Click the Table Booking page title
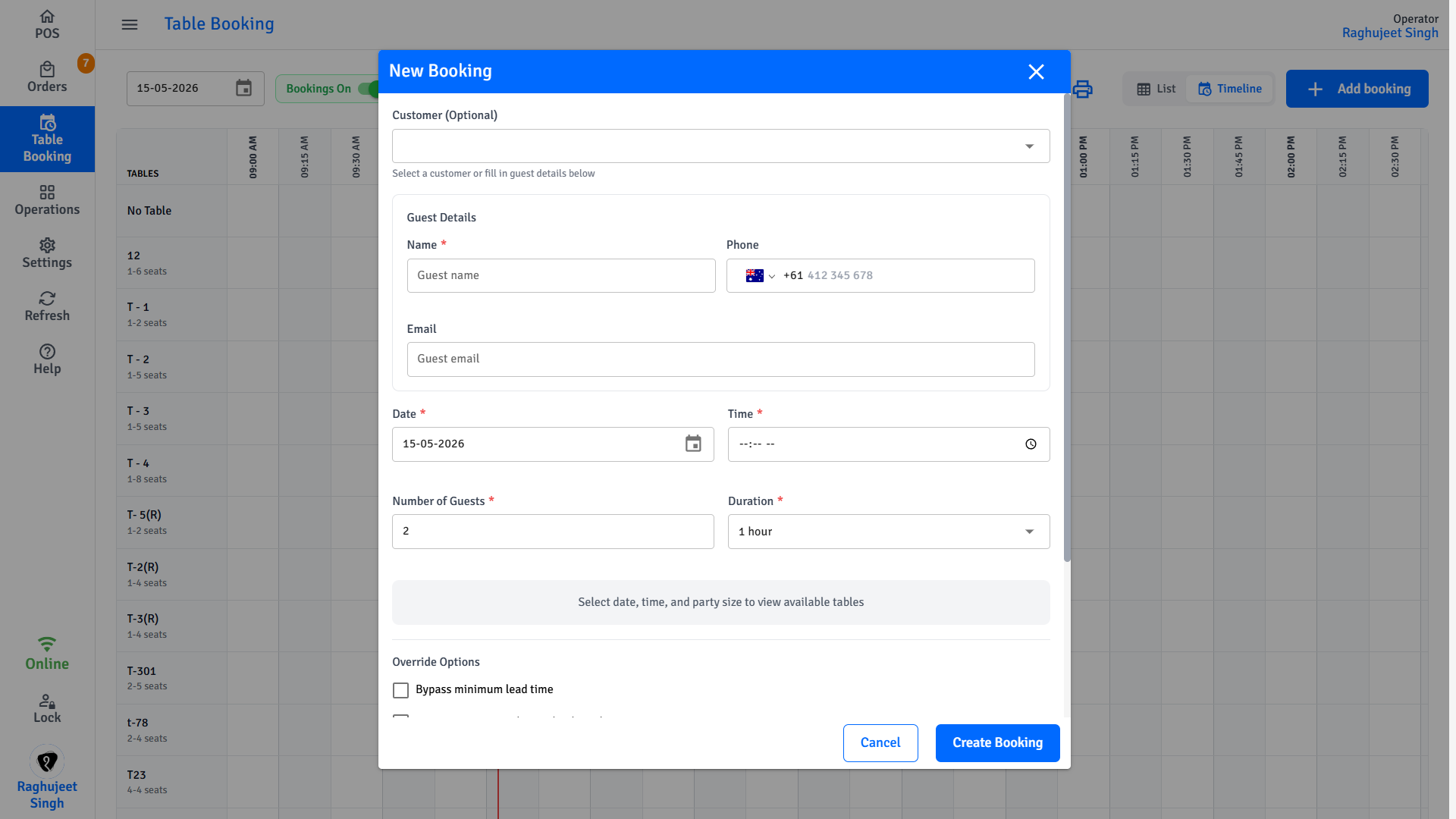The height and width of the screenshot is (819, 1456). [218, 24]
